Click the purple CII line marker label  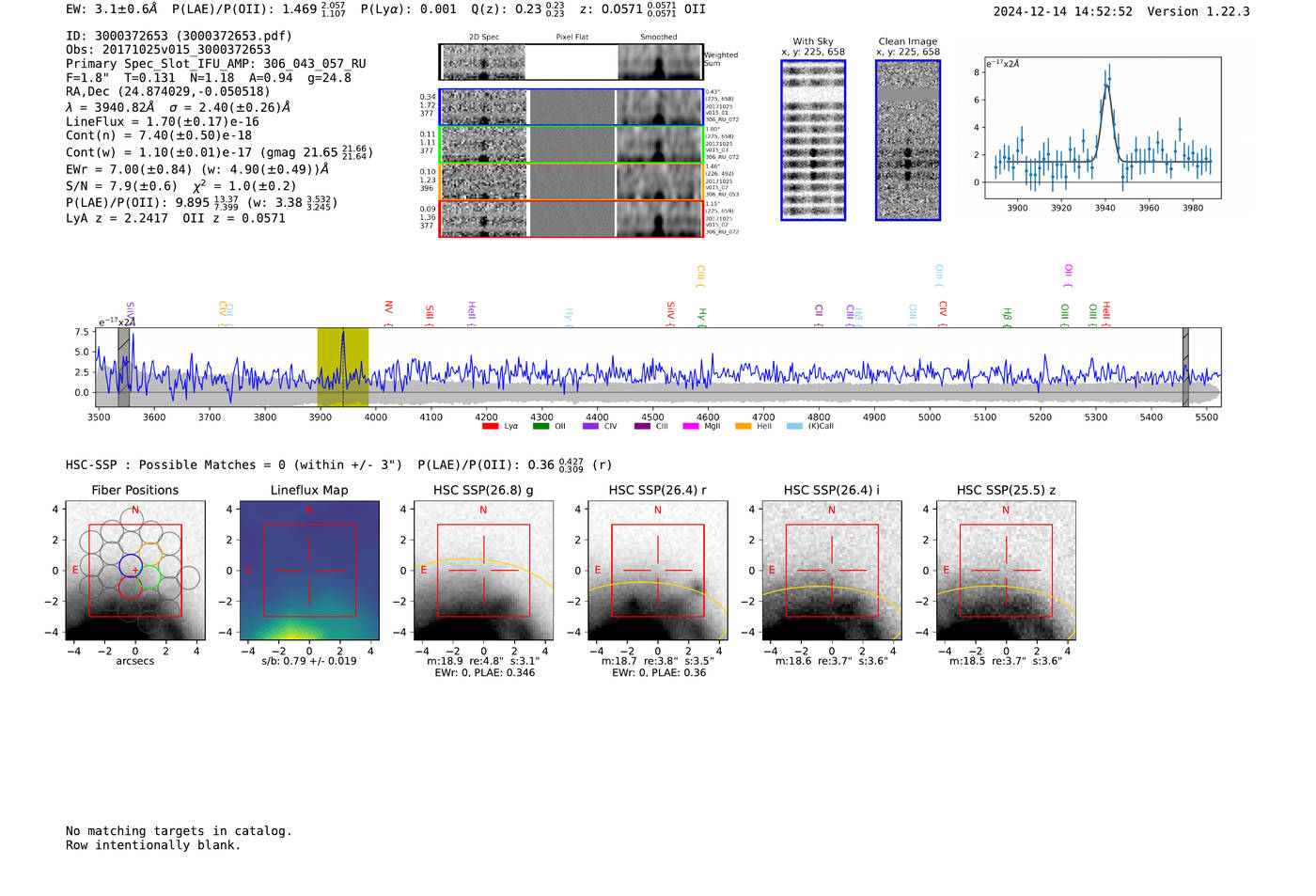point(819,315)
